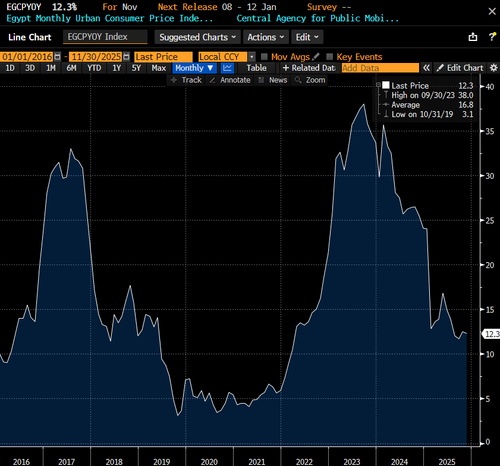This screenshot has height=466, width=500.
Task: Open the Edit dropdown menu
Action: [x=307, y=37]
